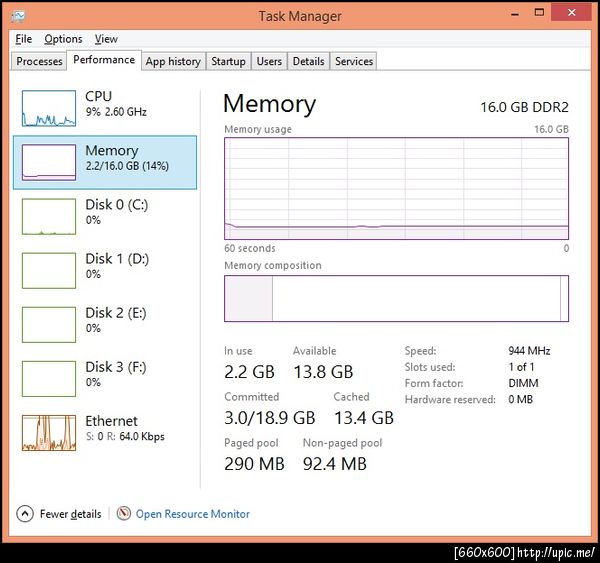Open the Users tab
Image resolution: width=600 pixels, height=563 pixels.
click(x=269, y=61)
